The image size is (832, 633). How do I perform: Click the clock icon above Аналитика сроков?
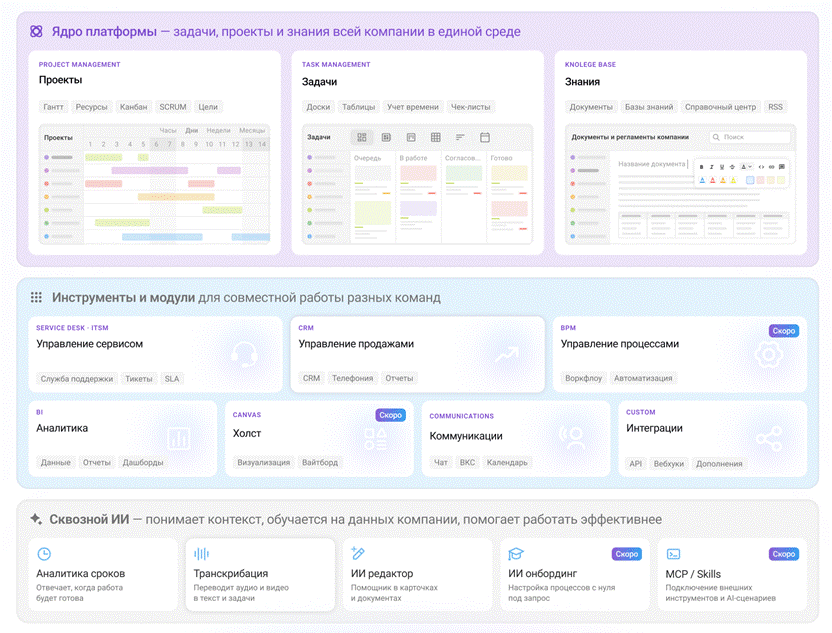click(x=44, y=554)
